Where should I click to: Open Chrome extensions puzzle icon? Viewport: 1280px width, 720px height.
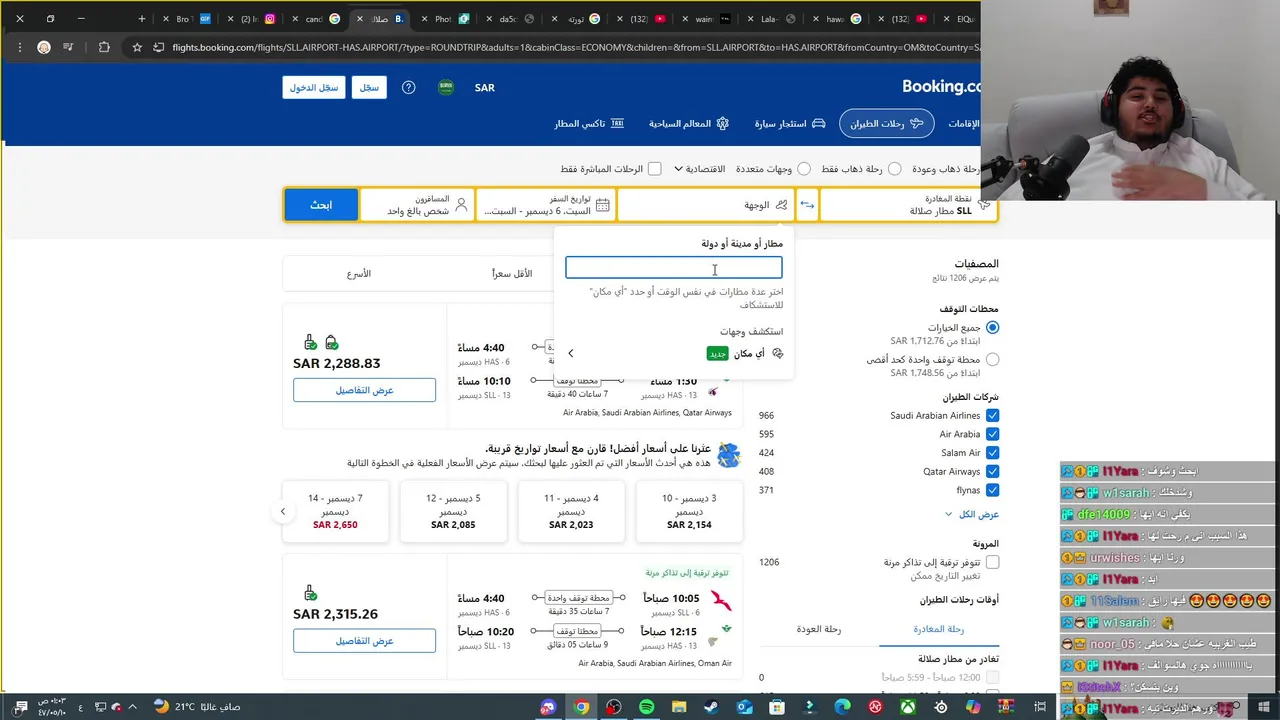[x=104, y=47]
